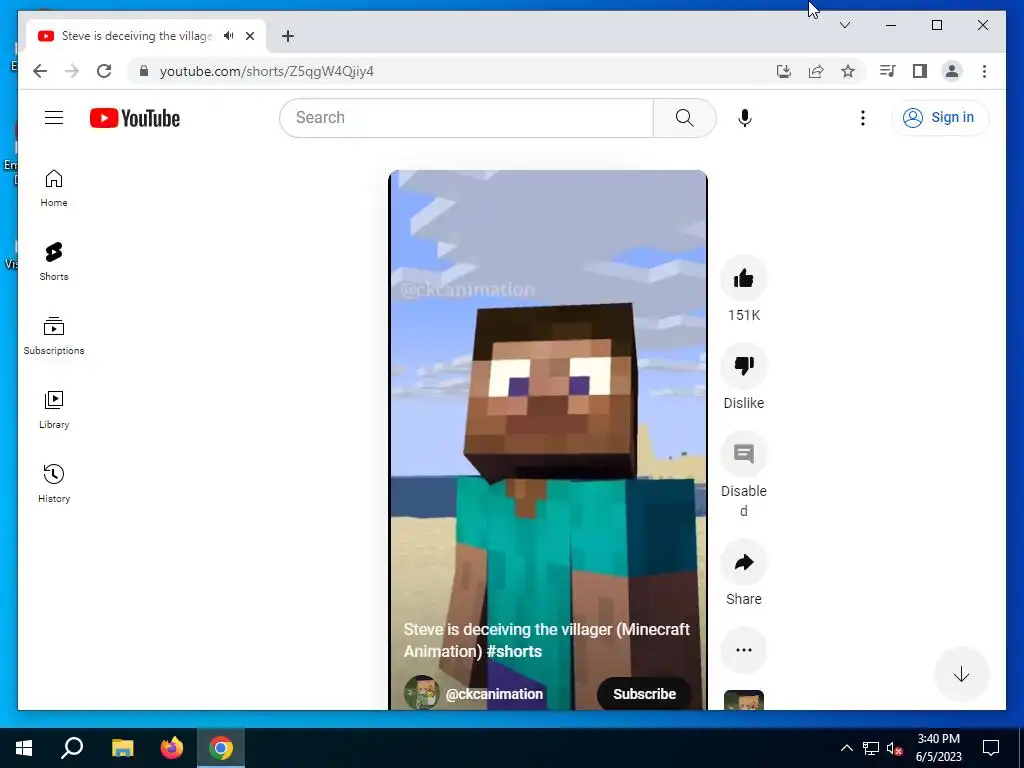This screenshot has width=1024, height=768.
Task: Go to Home in the sidebar
Action: pyautogui.click(x=54, y=188)
